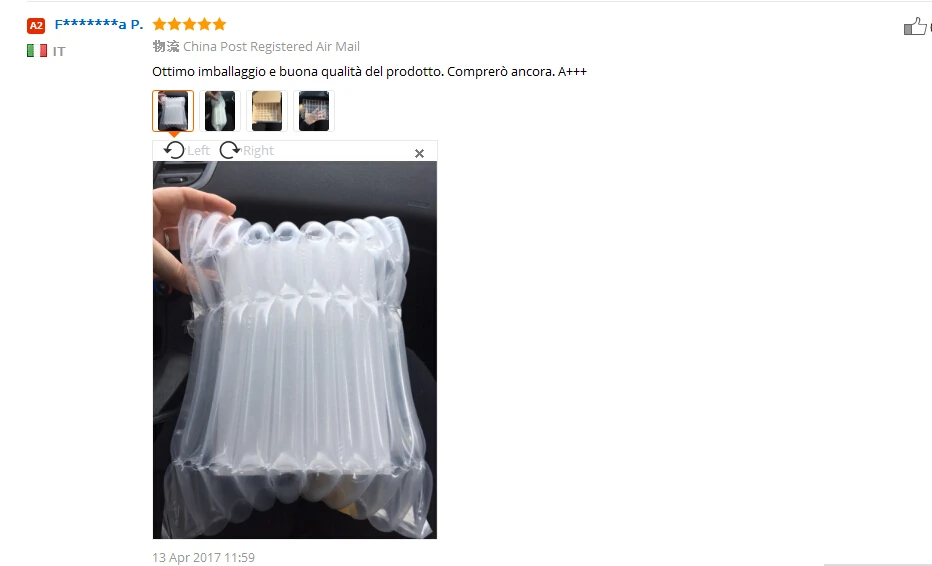Screen dimensions: 932x566
Task: Close the enlarged review photo viewer
Action: [419, 153]
